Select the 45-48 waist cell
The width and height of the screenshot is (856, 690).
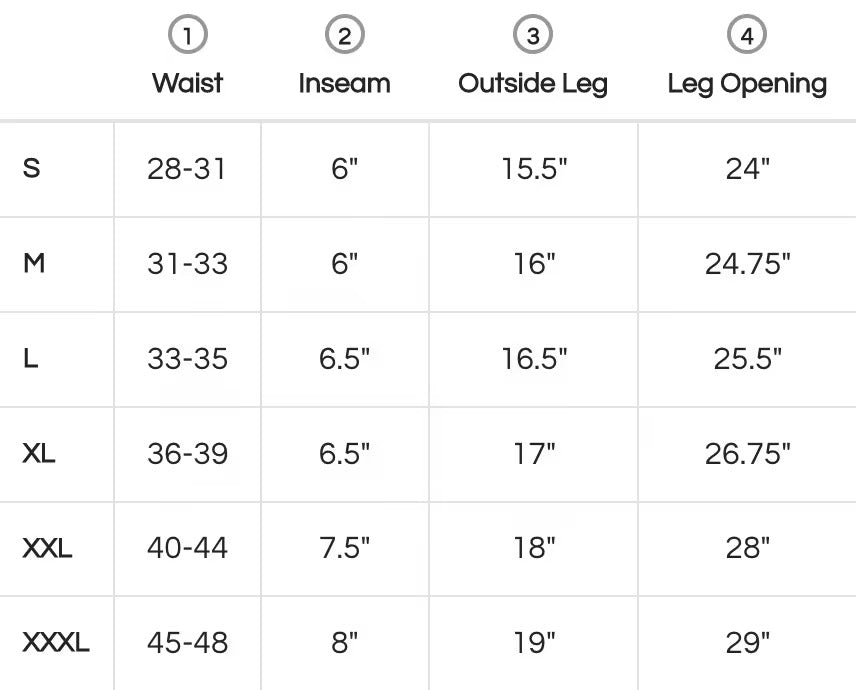coord(187,643)
